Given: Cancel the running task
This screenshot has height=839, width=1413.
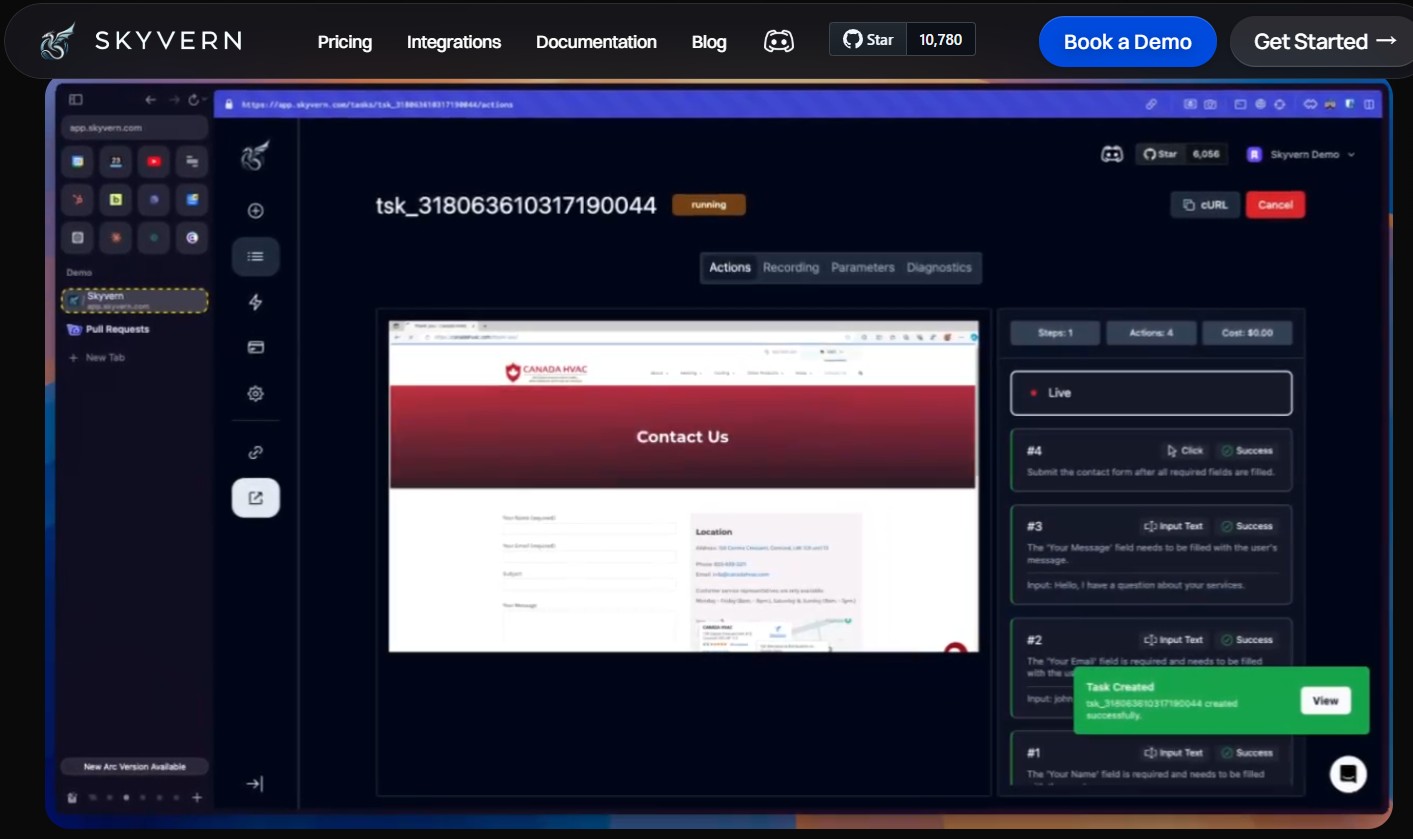Looking at the screenshot, I should coord(1275,205).
